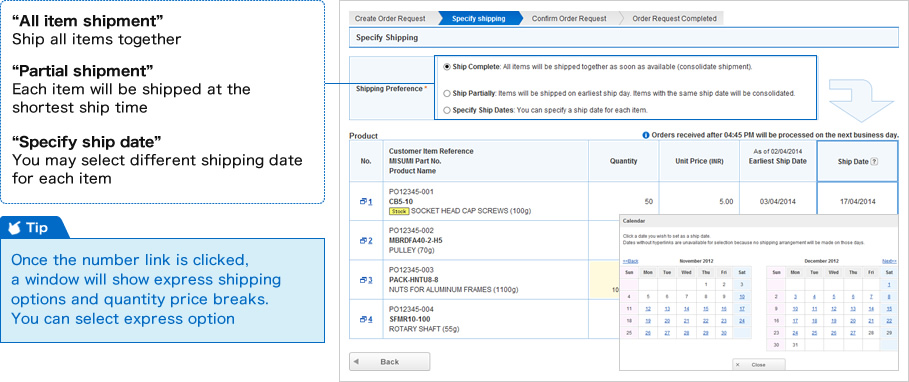Click part number PACK-HNTU8-8
909x382 pixels.
pyautogui.click(x=413, y=280)
